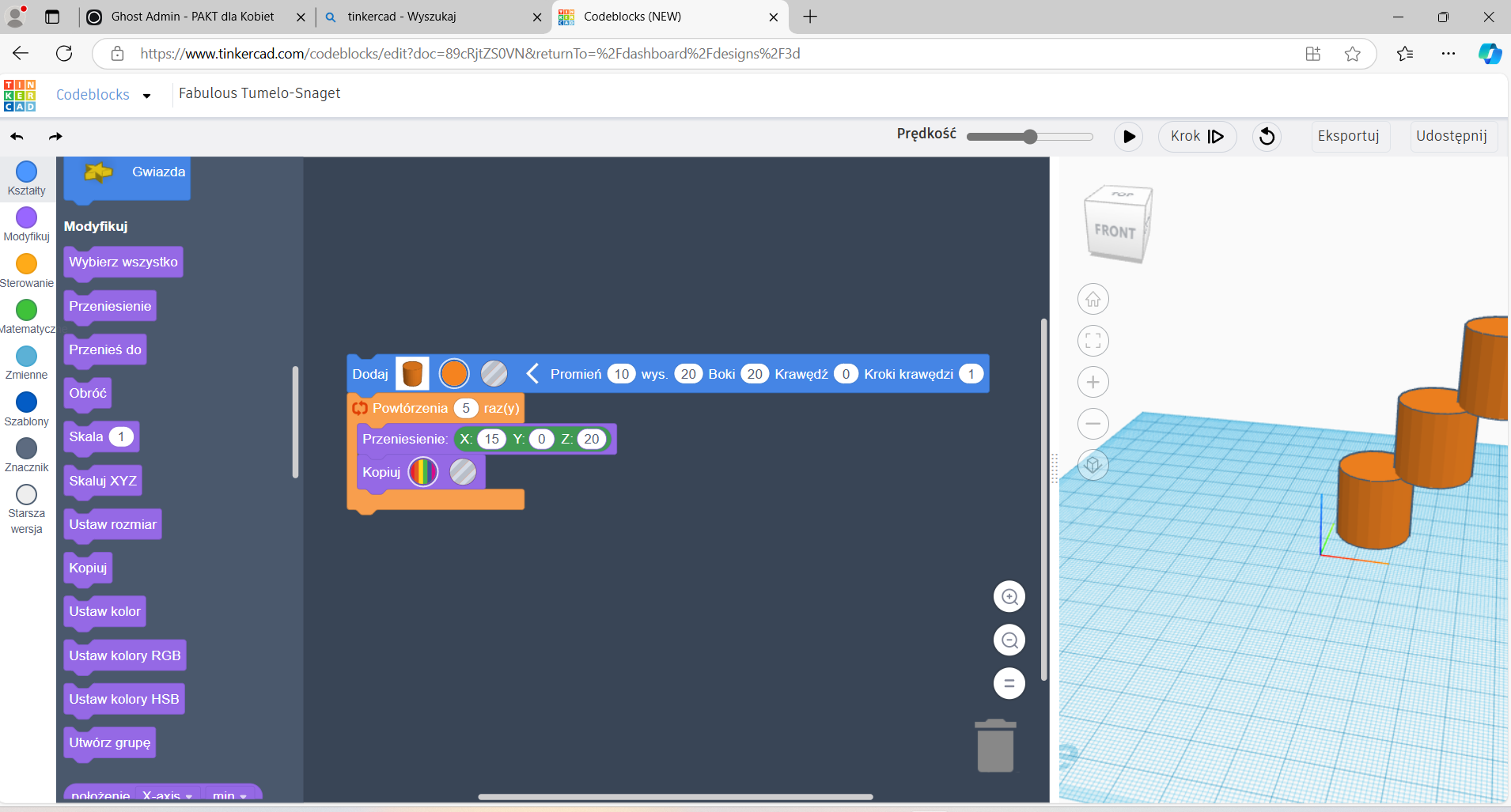Zoom out the 3D viewer

[1093, 424]
